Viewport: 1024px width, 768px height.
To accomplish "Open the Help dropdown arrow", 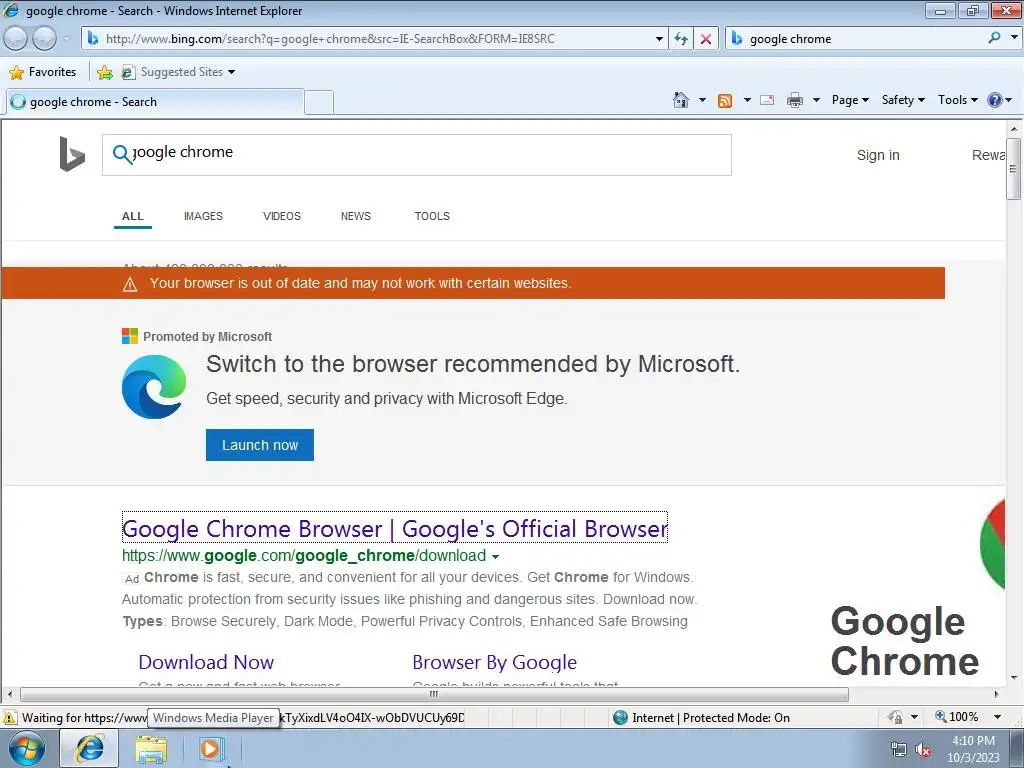I will 1009,101.
